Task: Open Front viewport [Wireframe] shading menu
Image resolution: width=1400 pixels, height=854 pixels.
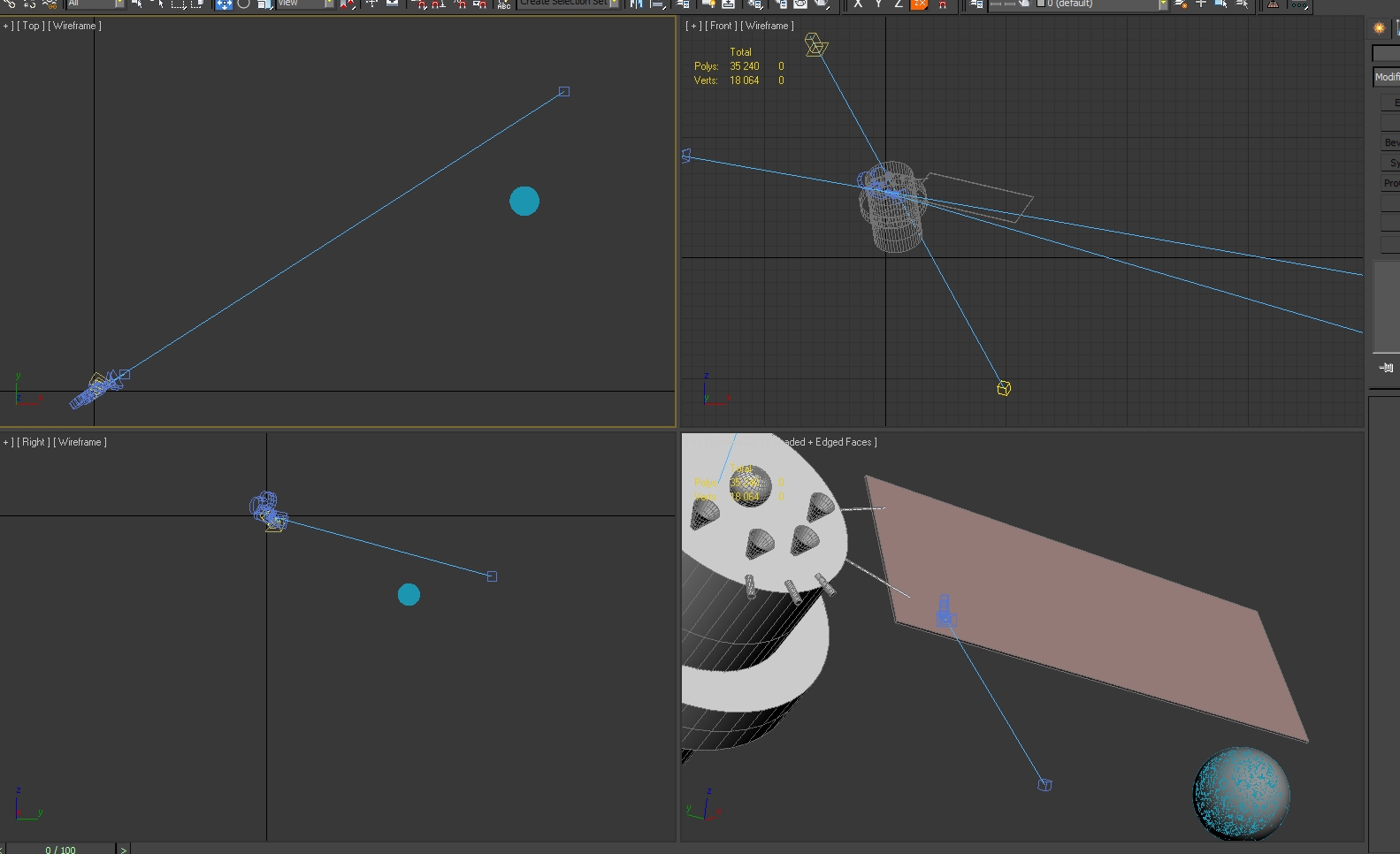Action: (x=767, y=26)
